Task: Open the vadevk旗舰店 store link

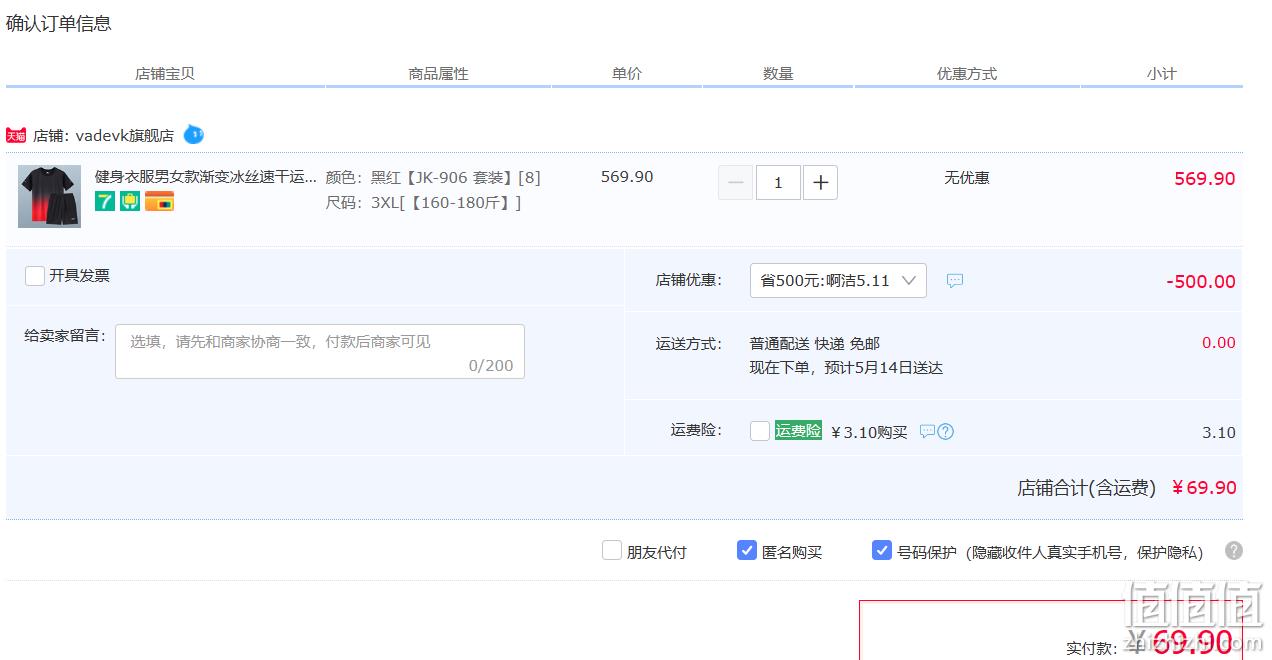Action: [125, 135]
